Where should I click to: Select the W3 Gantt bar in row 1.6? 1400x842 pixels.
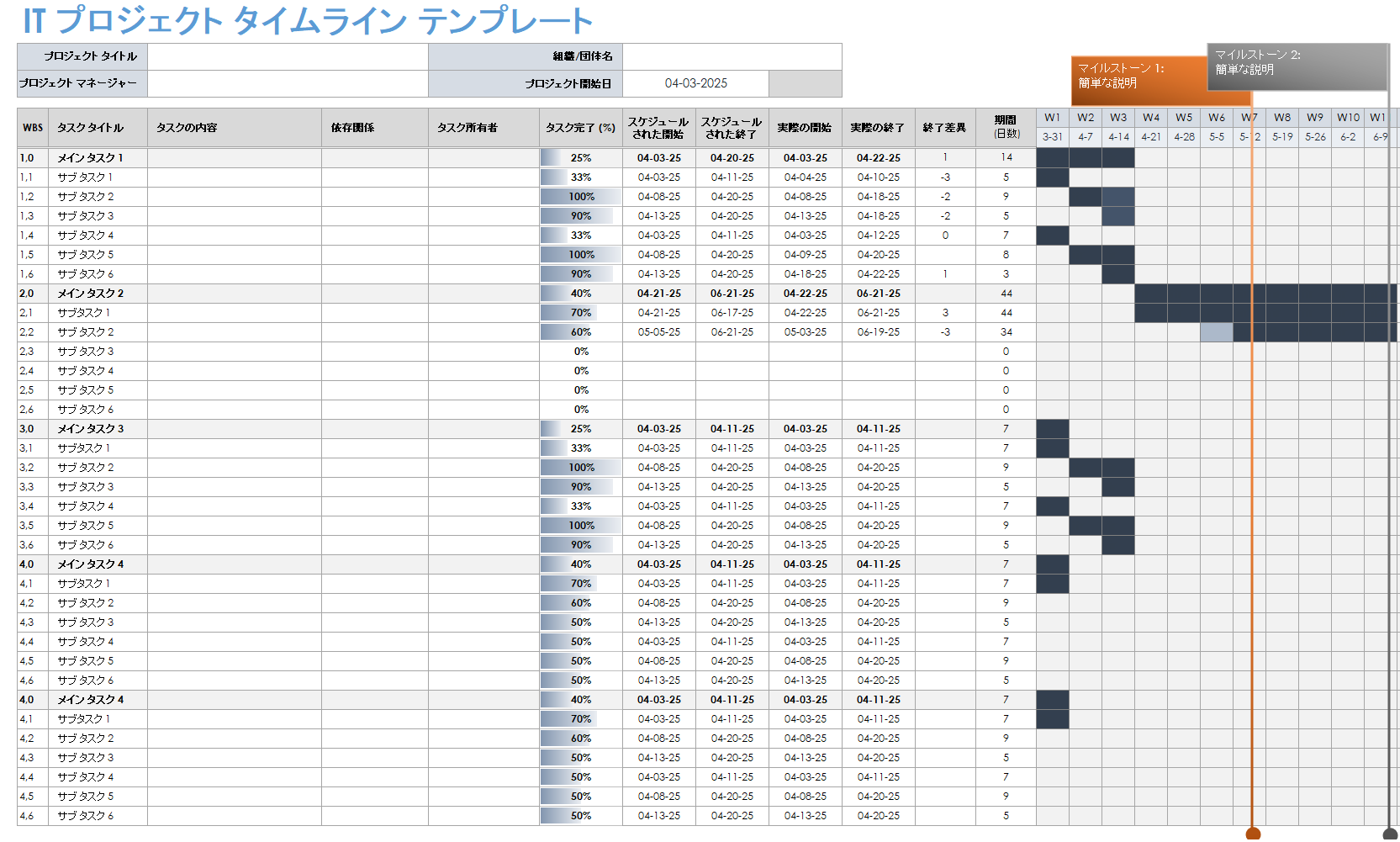coord(1118,273)
